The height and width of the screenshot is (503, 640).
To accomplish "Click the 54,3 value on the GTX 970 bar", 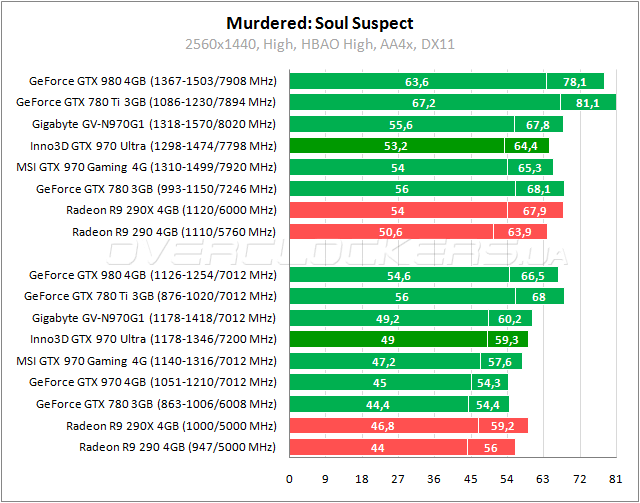I will (489, 383).
